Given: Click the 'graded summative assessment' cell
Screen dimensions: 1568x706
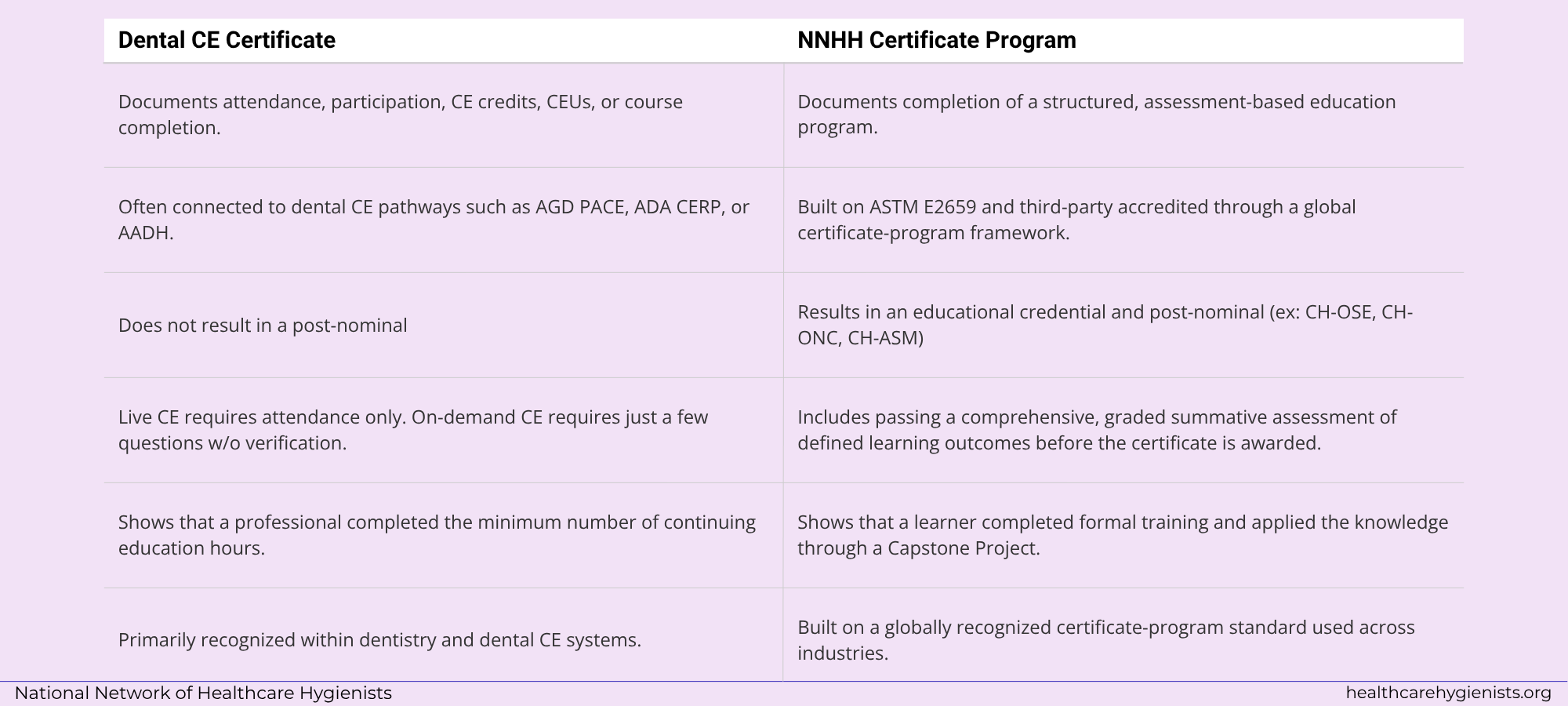Looking at the screenshot, I should pyautogui.click(x=1123, y=430).
